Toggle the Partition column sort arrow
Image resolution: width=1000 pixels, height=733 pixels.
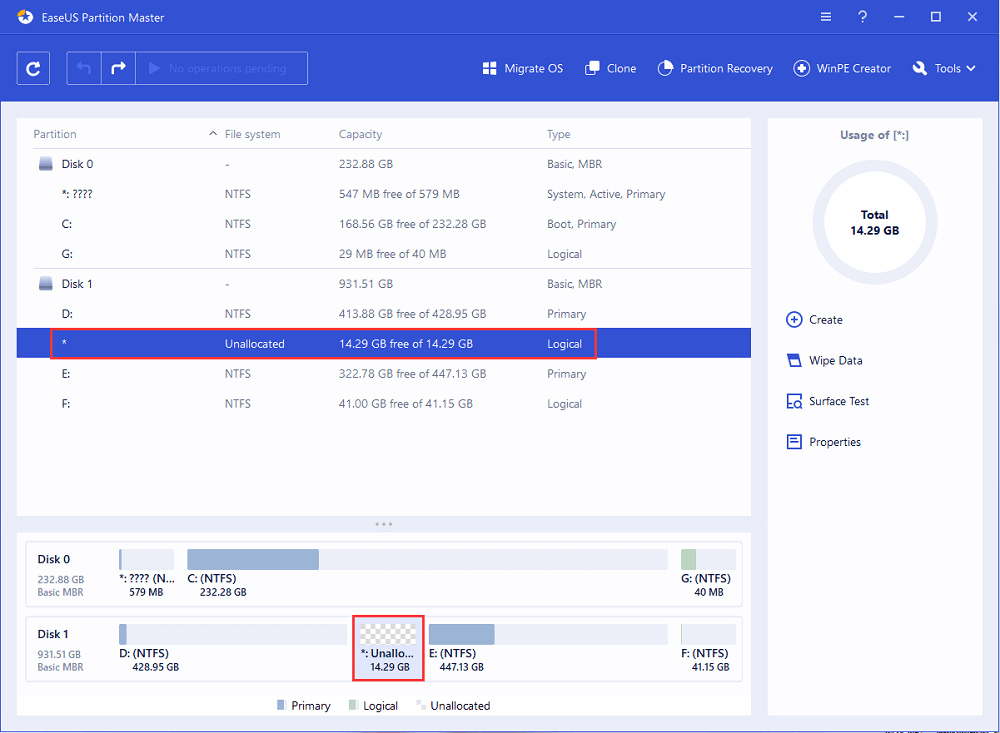[x=212, y=133]
